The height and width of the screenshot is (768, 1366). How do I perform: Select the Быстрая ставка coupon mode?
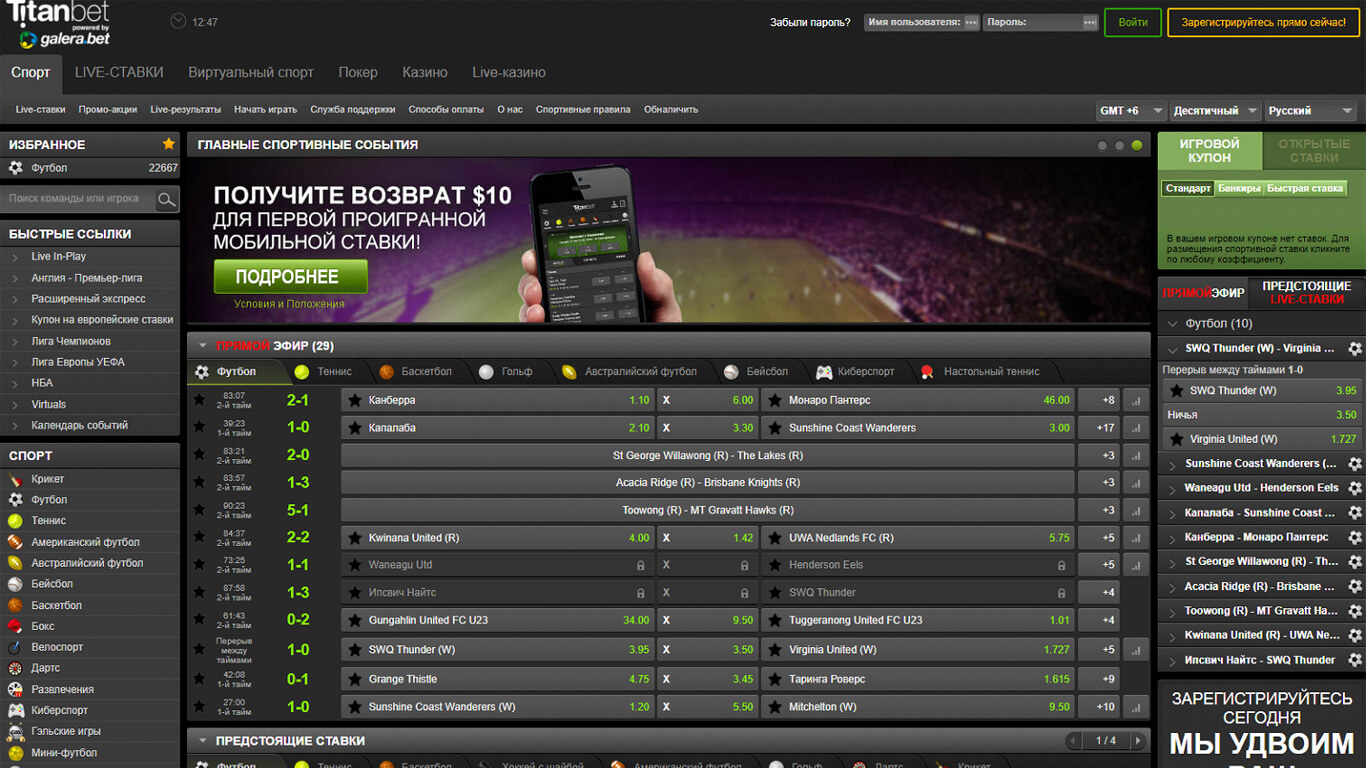pos(1305,188)
